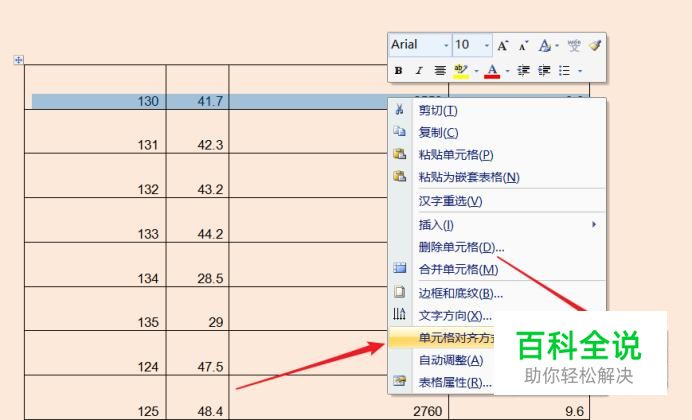
Task: Click the cell containing 131
Action: [x=95, y=131]
